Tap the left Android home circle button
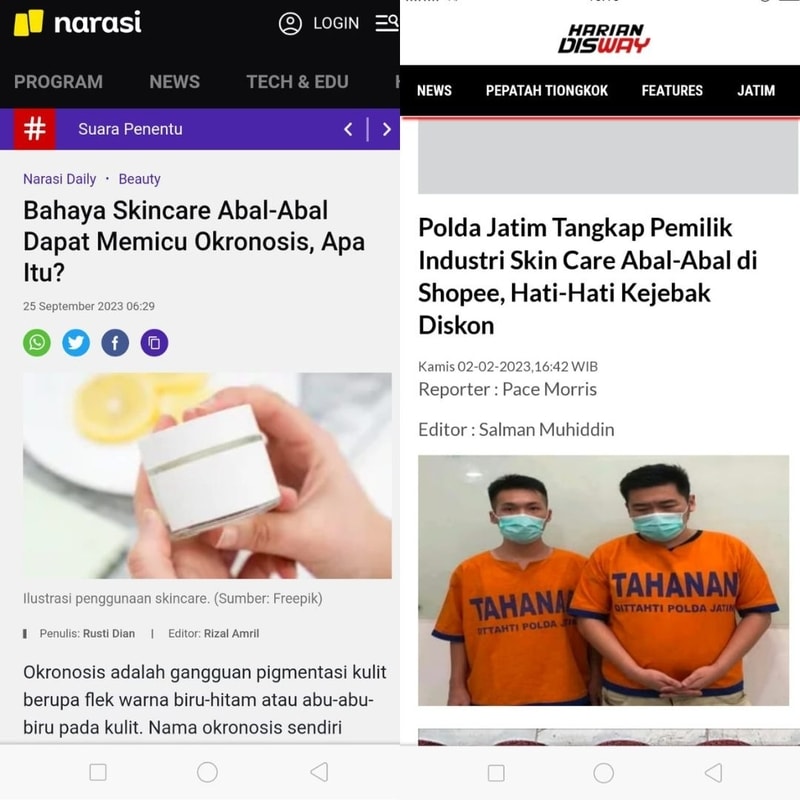Screen dimensions: 800x800 click(207, 772)
